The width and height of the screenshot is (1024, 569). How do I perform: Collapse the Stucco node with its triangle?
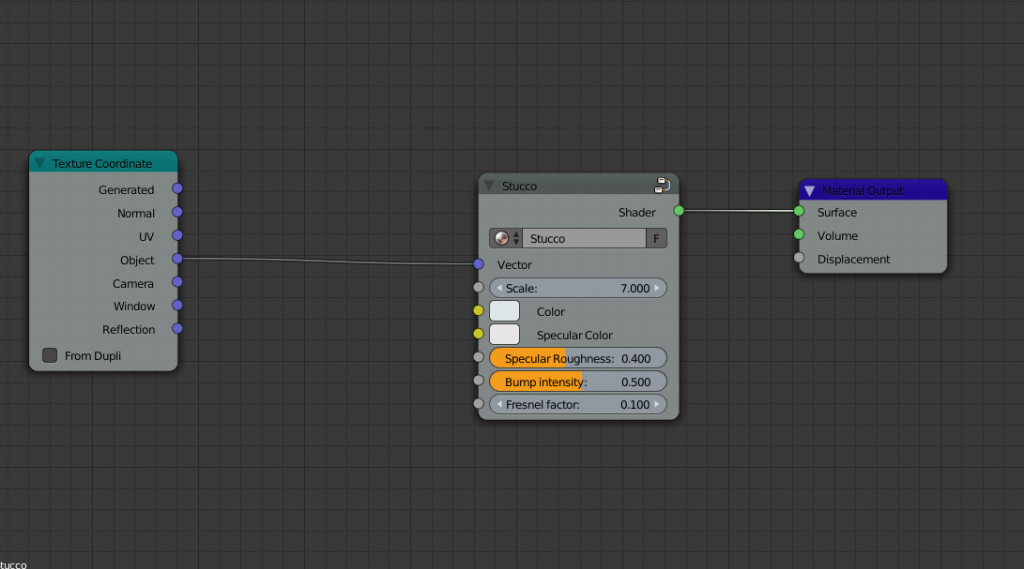point(489,186)
